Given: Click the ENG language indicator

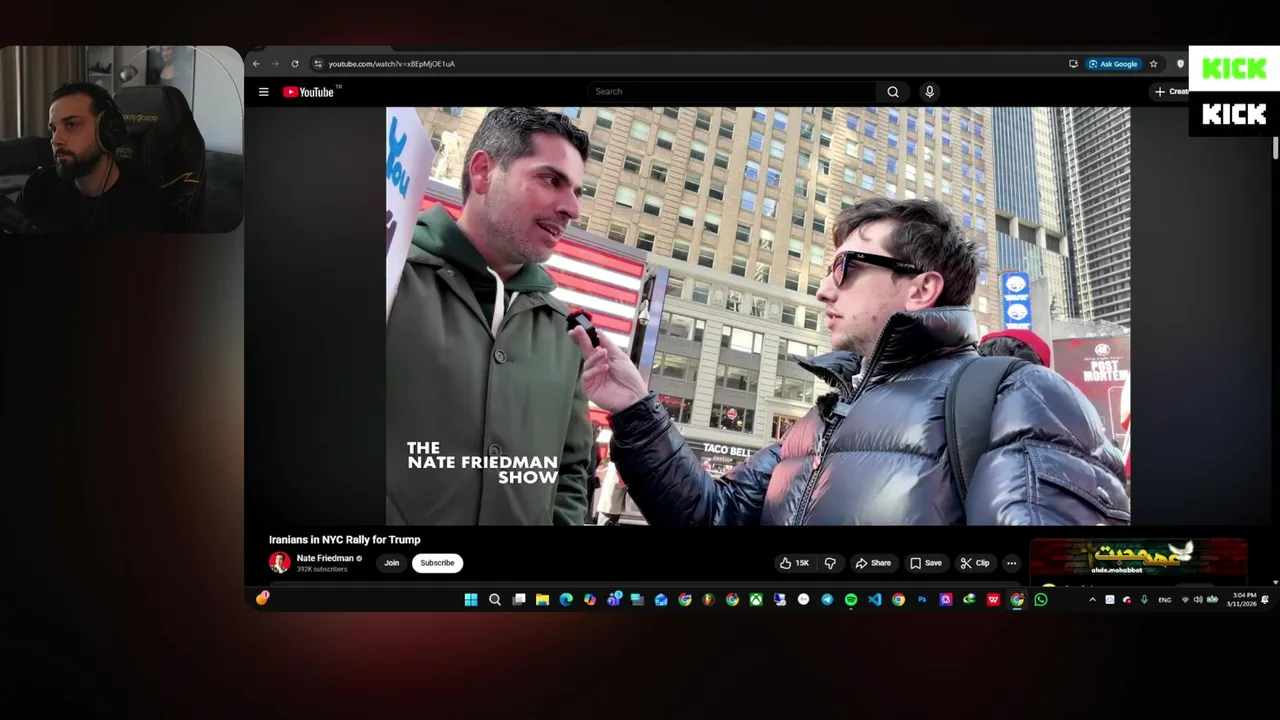Looking at the screenshot, I should (x=1165, y=600).
